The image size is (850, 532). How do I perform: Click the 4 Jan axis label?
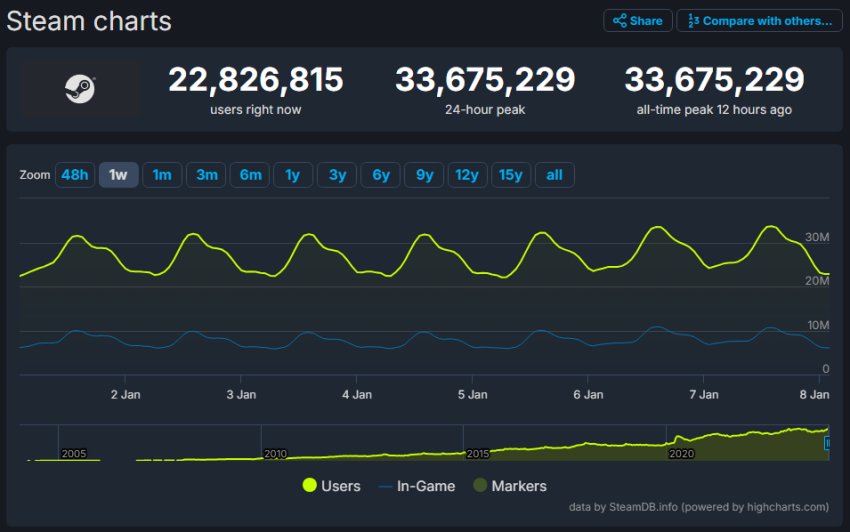pyautogui.click(x=357, y=395)
